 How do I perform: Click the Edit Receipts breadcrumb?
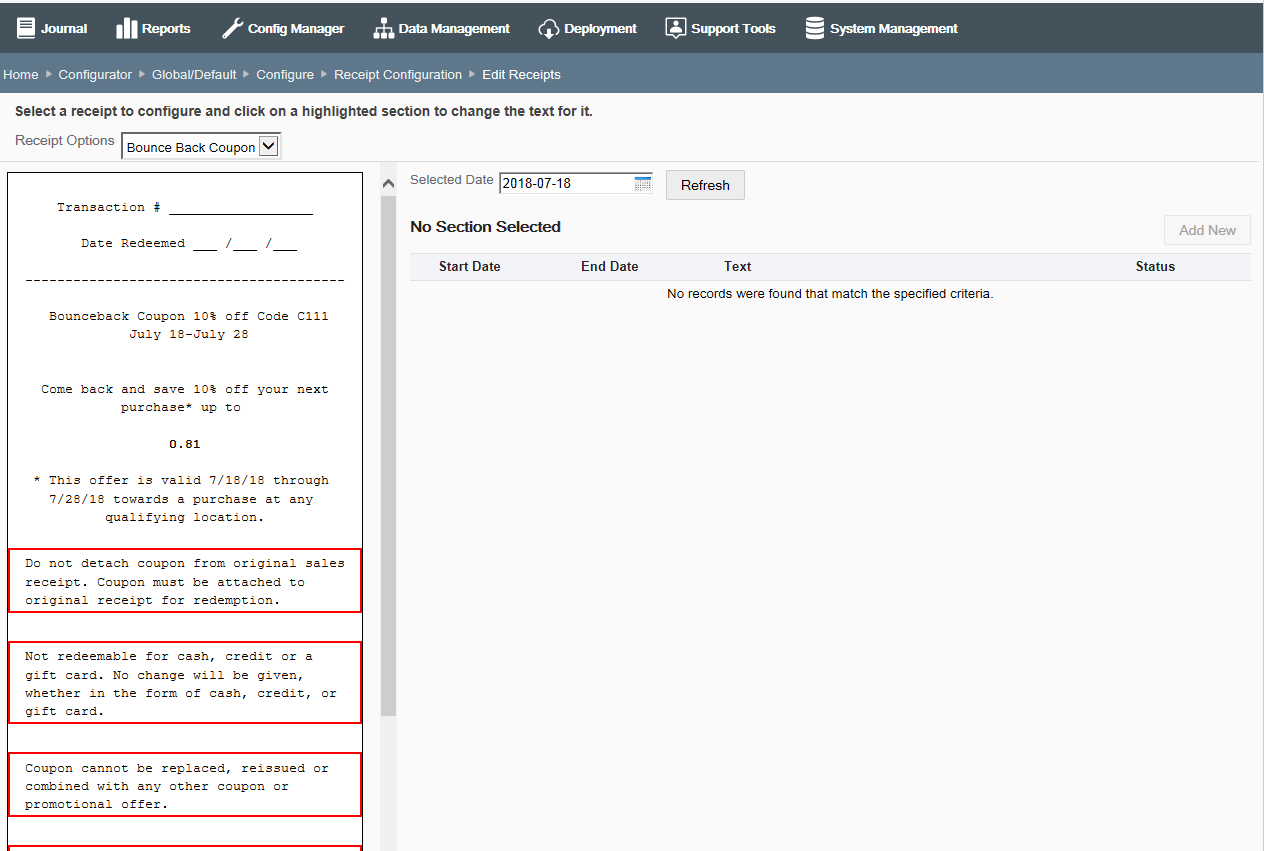click(521, 75)
